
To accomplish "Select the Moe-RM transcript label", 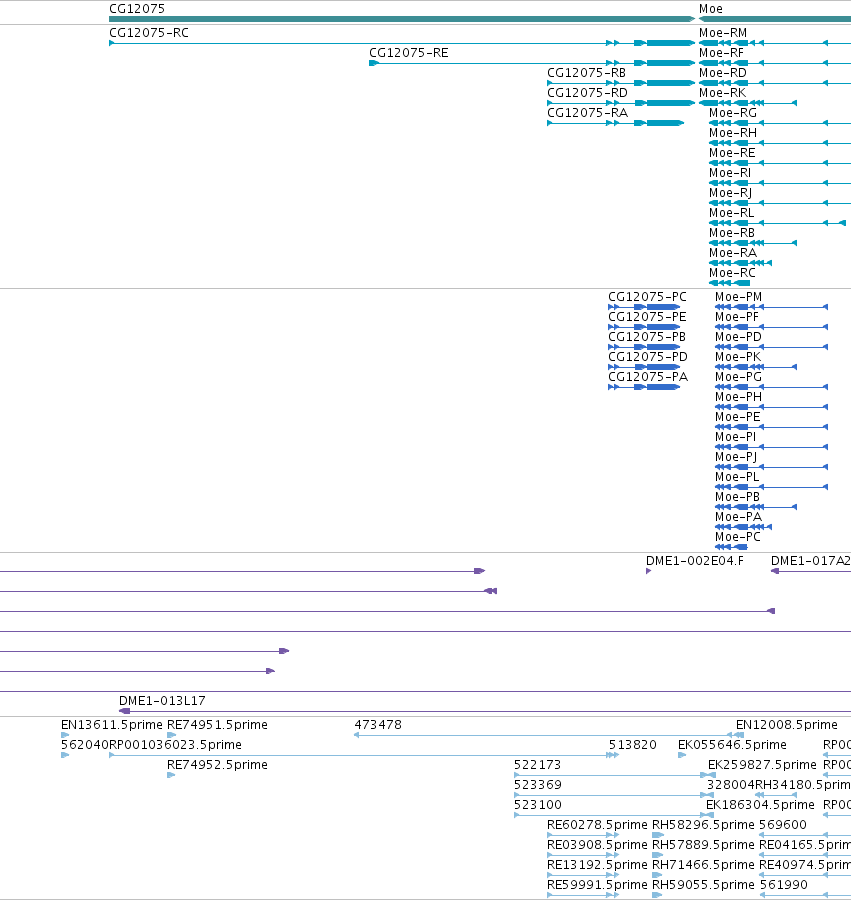I will (723, 33).
